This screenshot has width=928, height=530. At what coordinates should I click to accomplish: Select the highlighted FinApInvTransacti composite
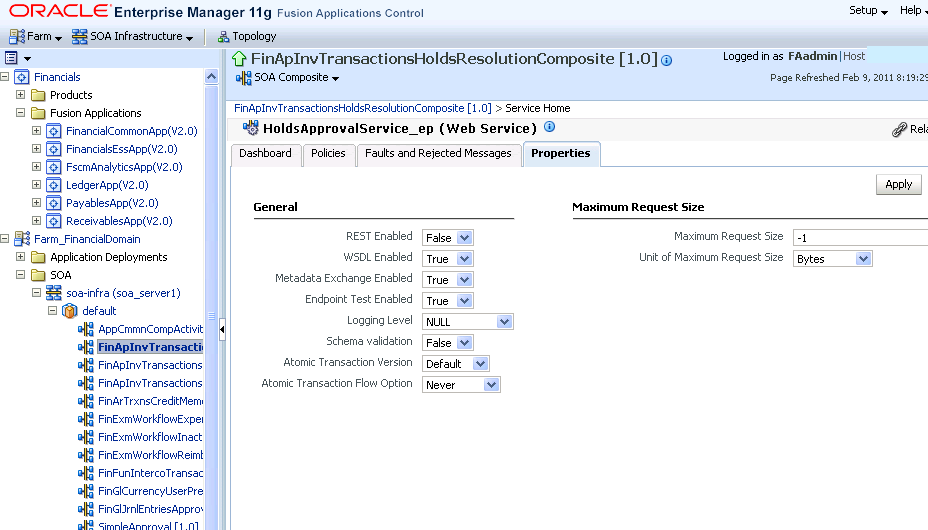click(x=150, y=347)
